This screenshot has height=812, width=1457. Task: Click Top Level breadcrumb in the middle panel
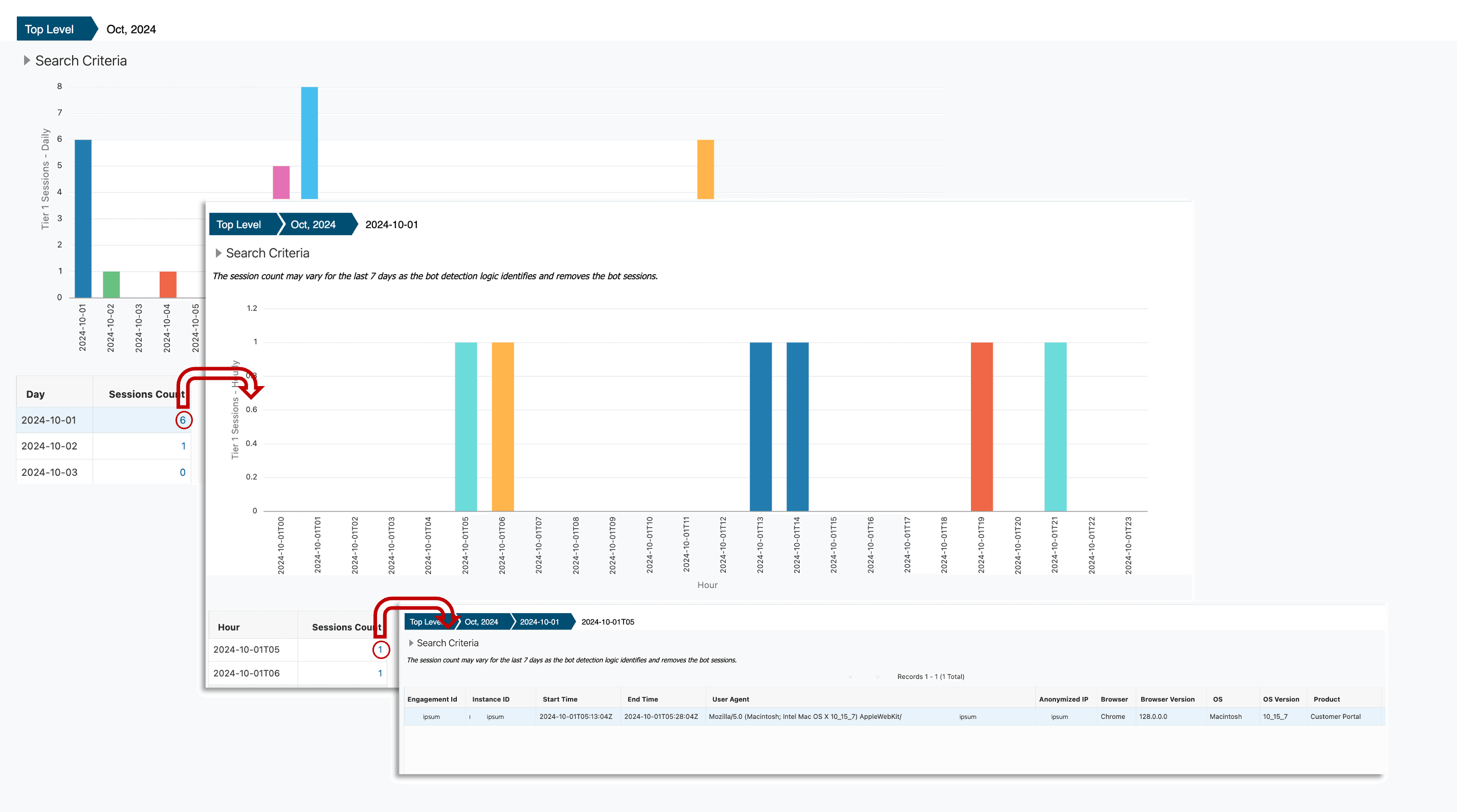(x=239, y=224)
